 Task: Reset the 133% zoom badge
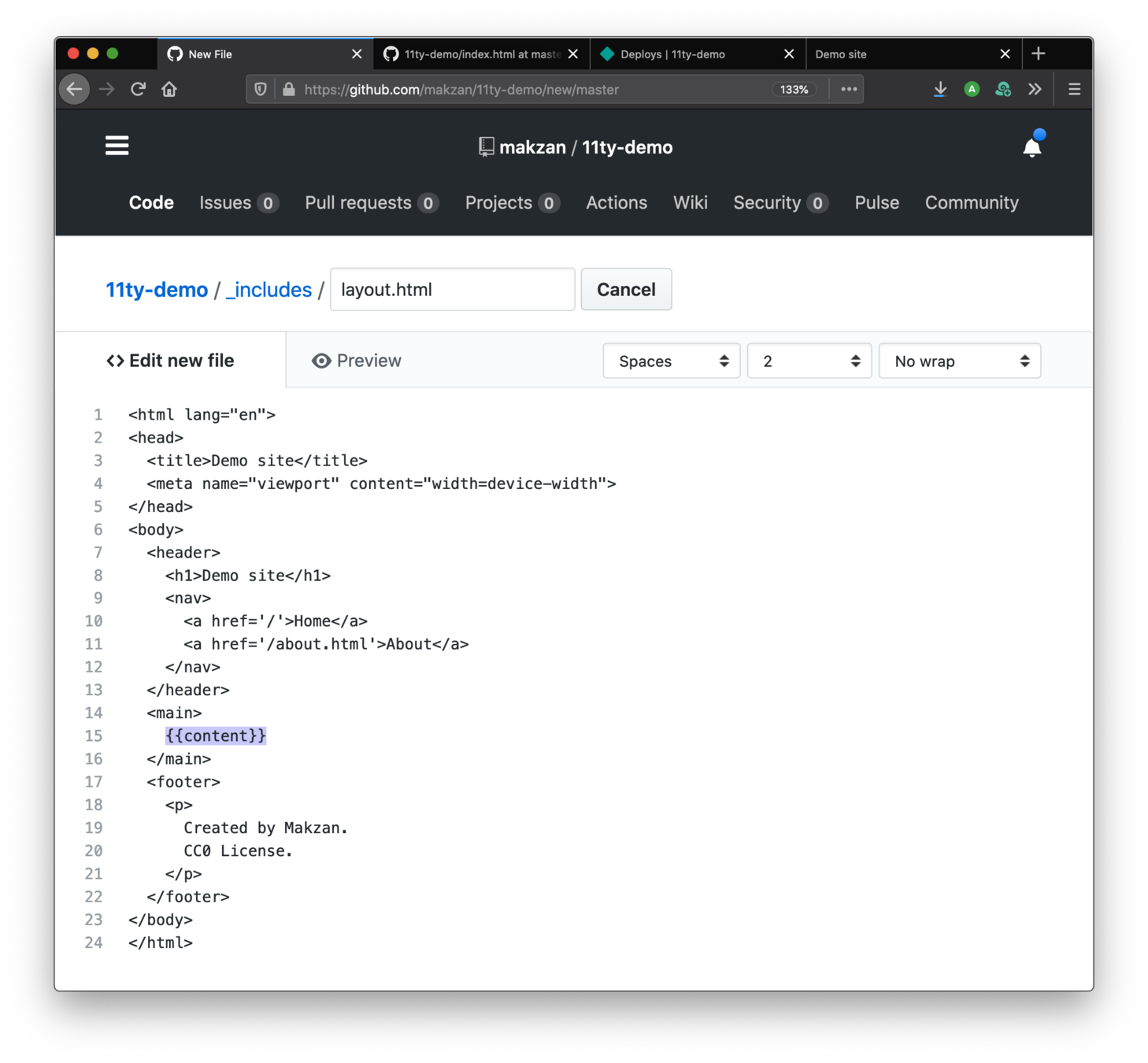pyautogui.click(x=794, y=90)
